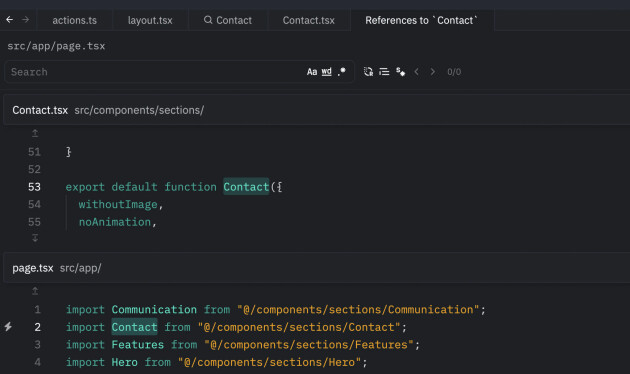Click the src/app/page.tsx breadcrumb path

click(x=56, y=46)
